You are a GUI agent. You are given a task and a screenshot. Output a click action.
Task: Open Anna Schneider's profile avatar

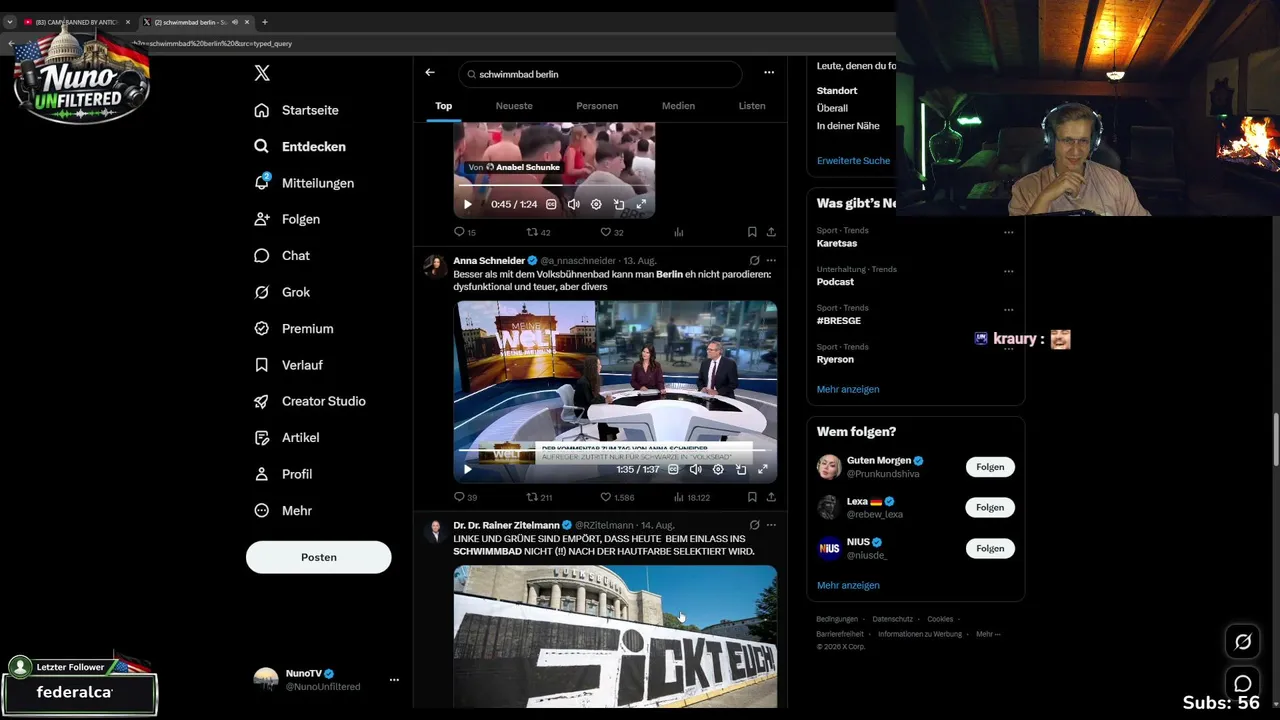pos(435,266)
